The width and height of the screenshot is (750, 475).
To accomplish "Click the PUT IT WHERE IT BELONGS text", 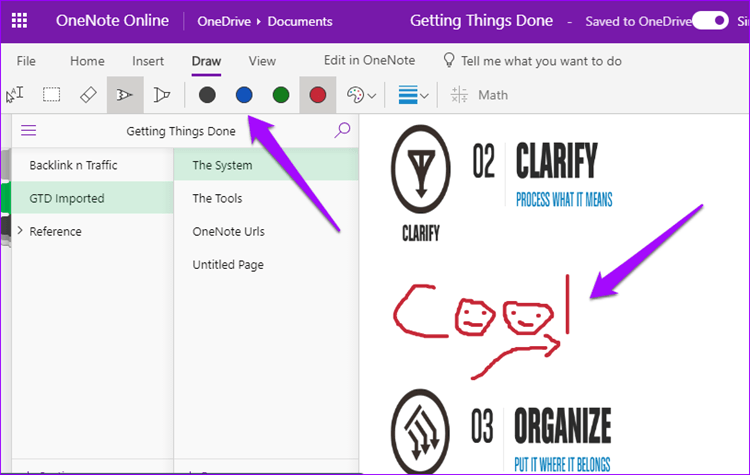I will coord(562,464).
